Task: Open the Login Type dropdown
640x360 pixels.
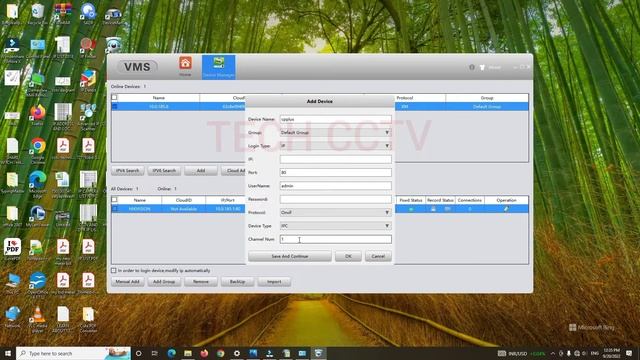Action: [336, 146]
